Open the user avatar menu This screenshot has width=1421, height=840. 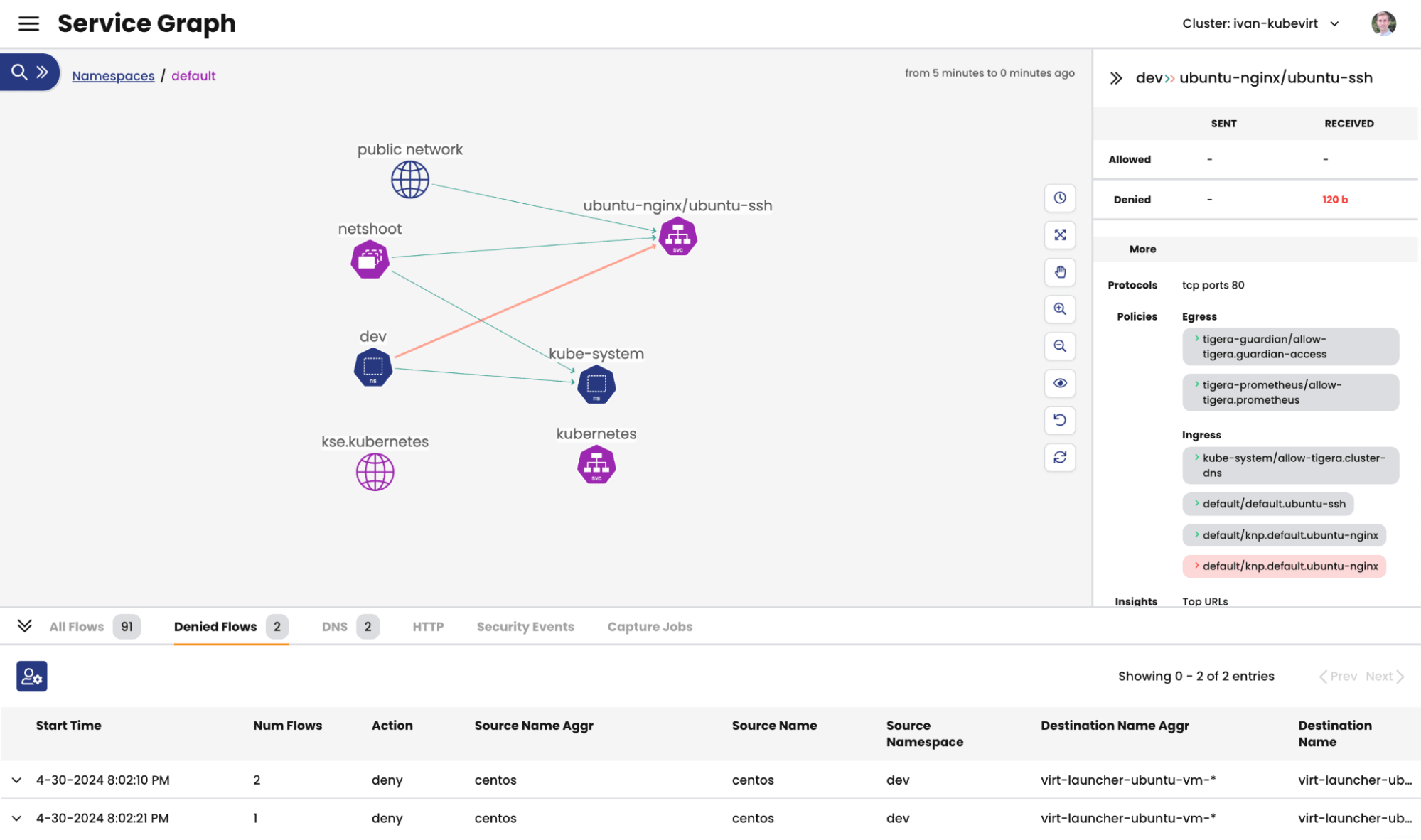[1383, 23]
